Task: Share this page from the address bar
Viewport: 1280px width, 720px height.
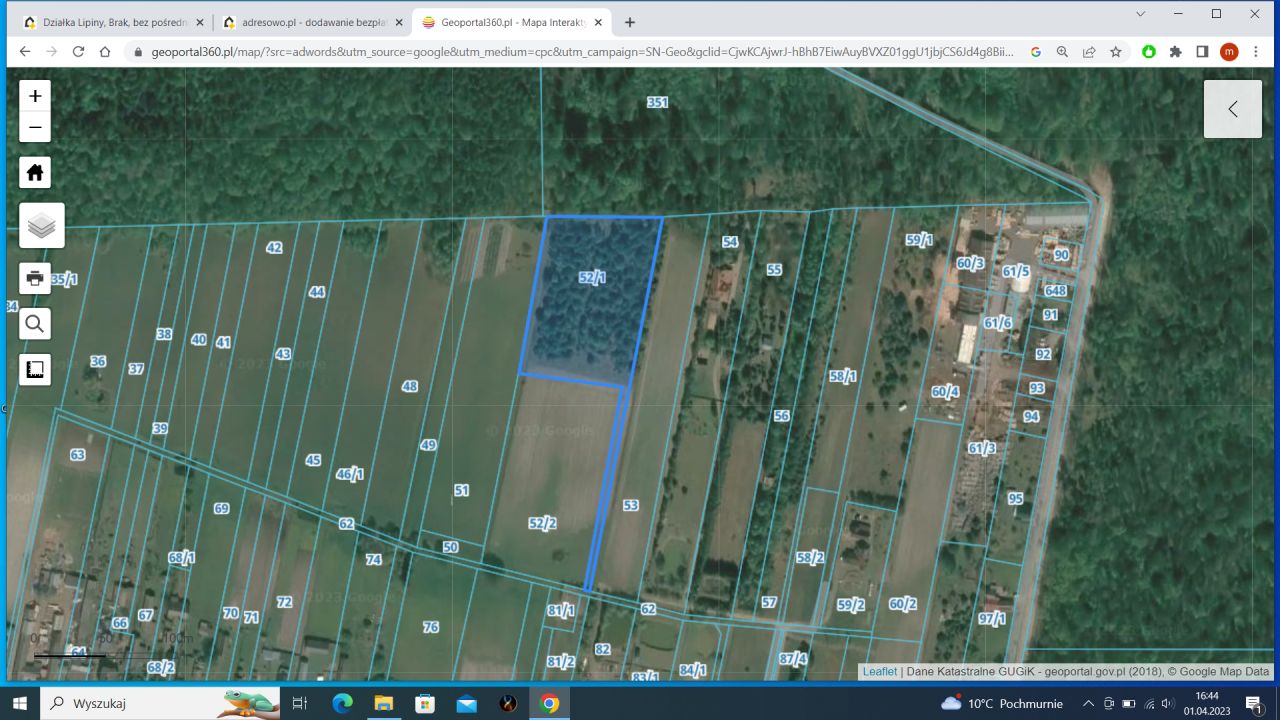Action: 1089,52
